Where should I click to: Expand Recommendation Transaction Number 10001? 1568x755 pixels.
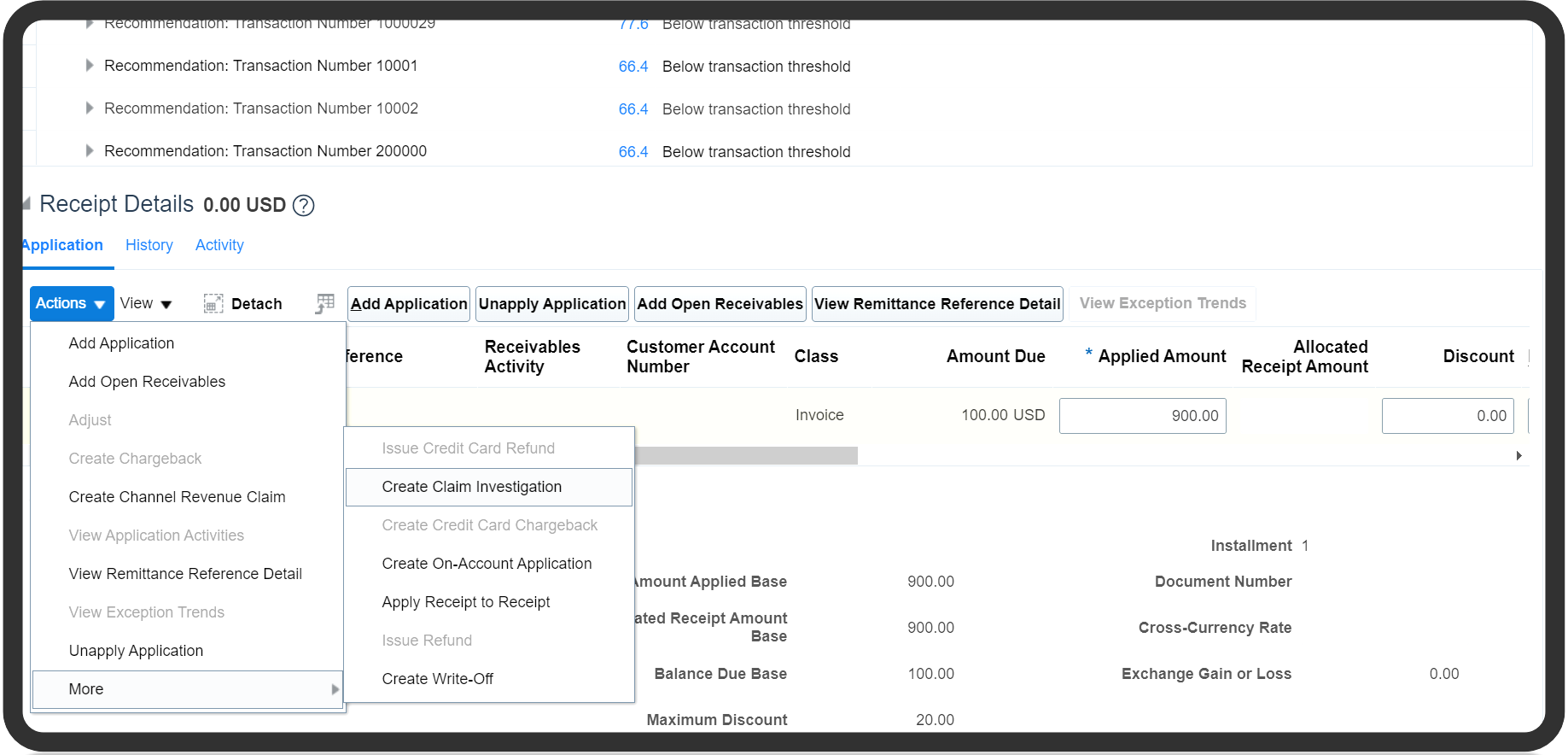(90, 66)
